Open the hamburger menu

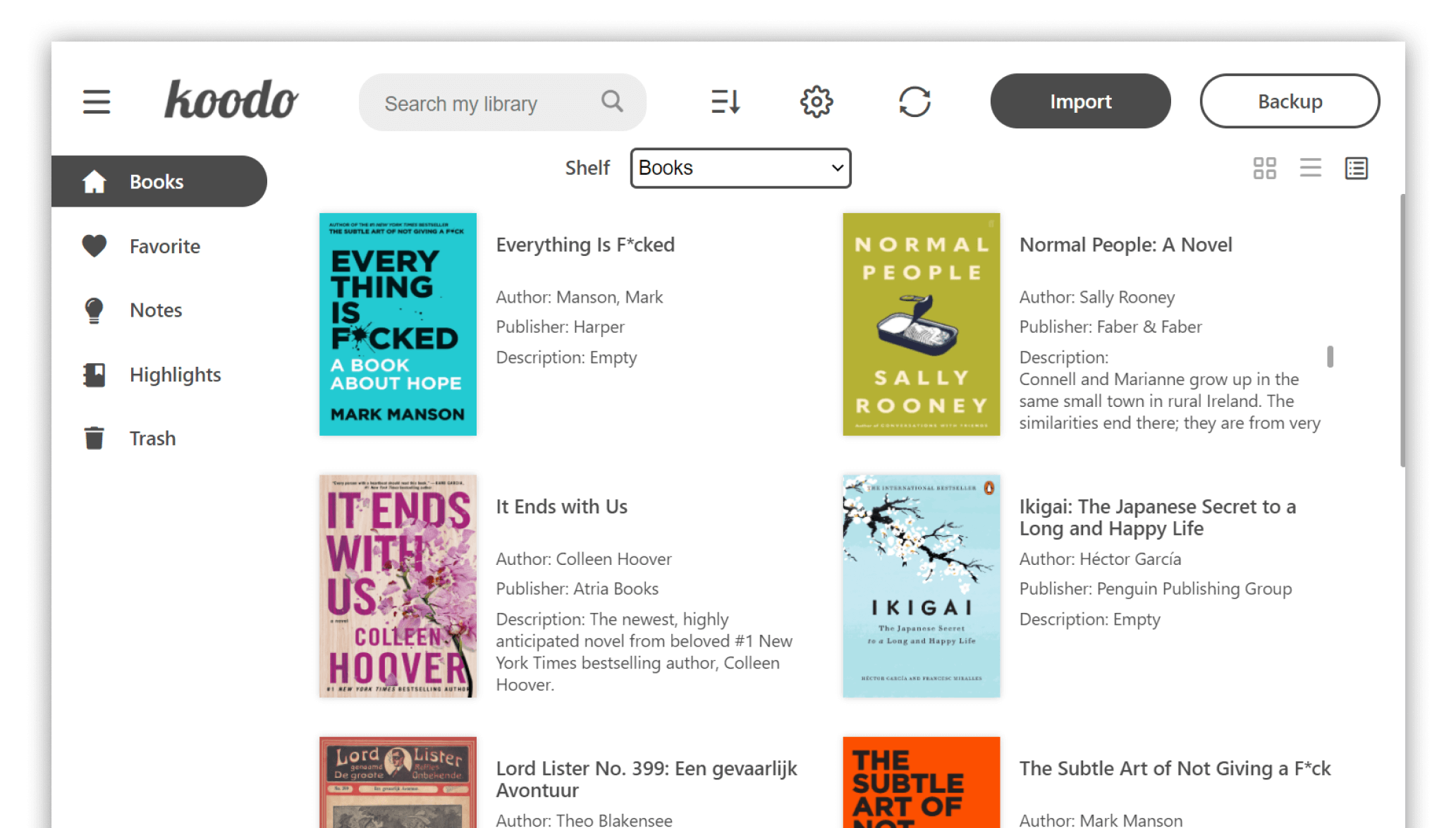click(97, 102)
